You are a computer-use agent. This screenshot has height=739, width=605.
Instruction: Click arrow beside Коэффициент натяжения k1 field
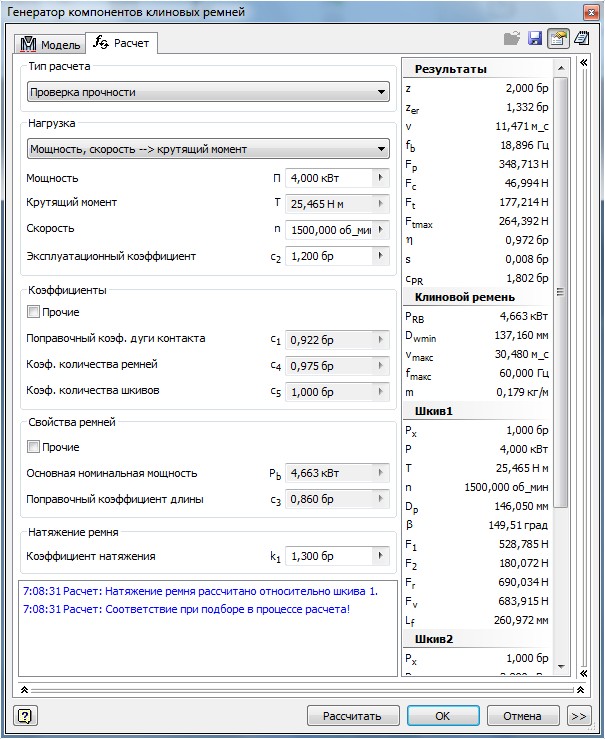(x=381, y=556)
